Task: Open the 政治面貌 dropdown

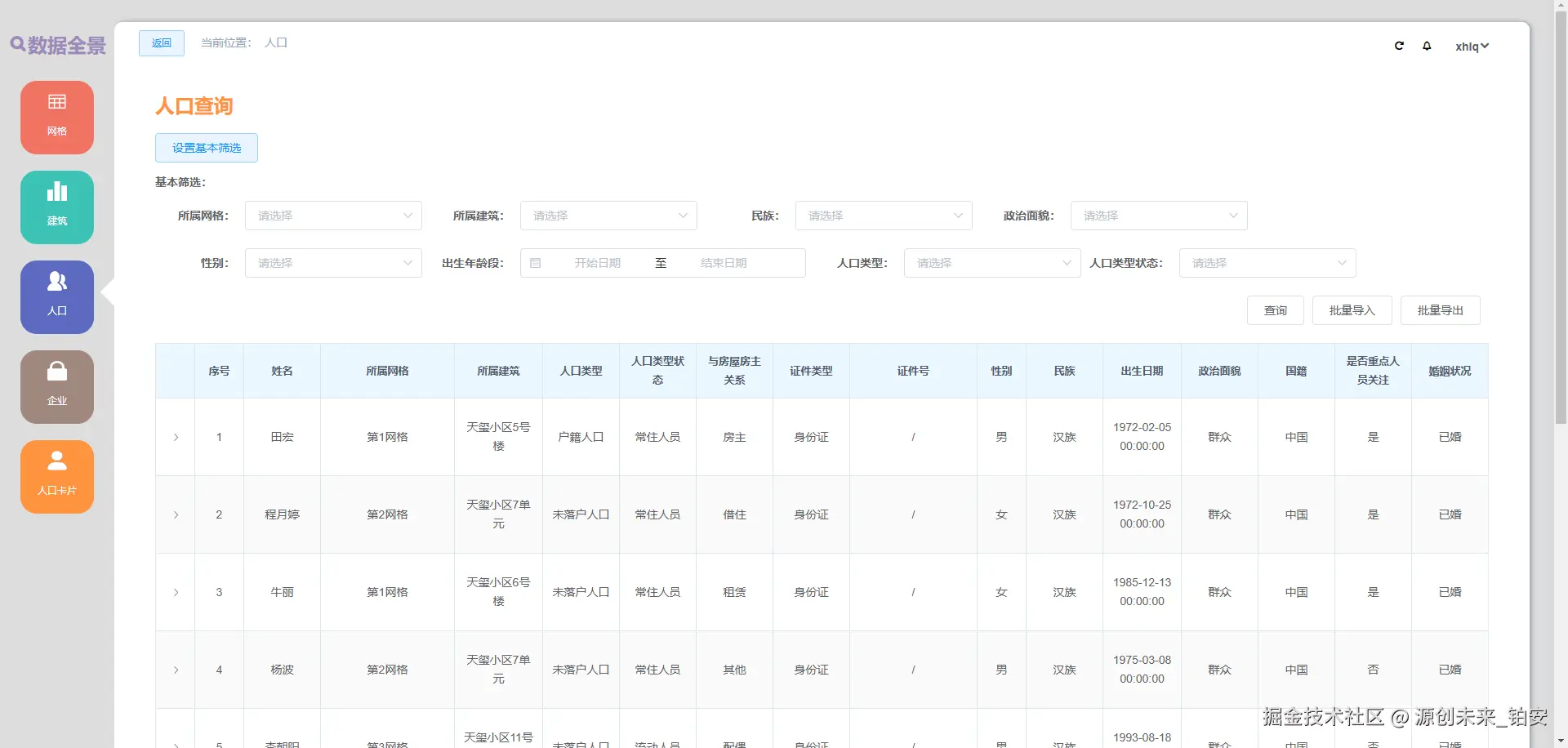Action: (1159, 216)
